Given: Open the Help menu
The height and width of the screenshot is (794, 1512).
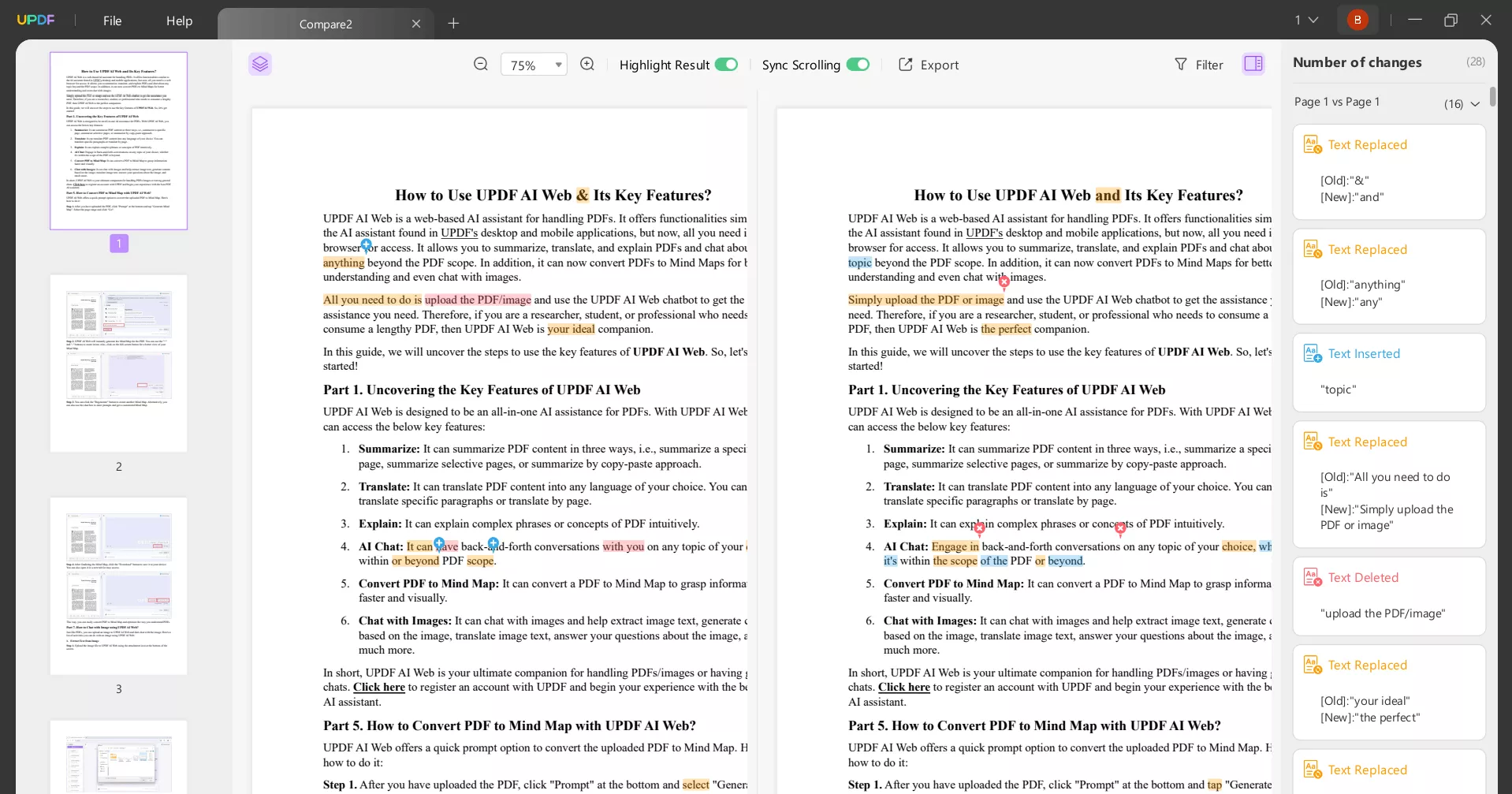Looking at the screenshot, I should pyautogui.click(x=179, y=21).
